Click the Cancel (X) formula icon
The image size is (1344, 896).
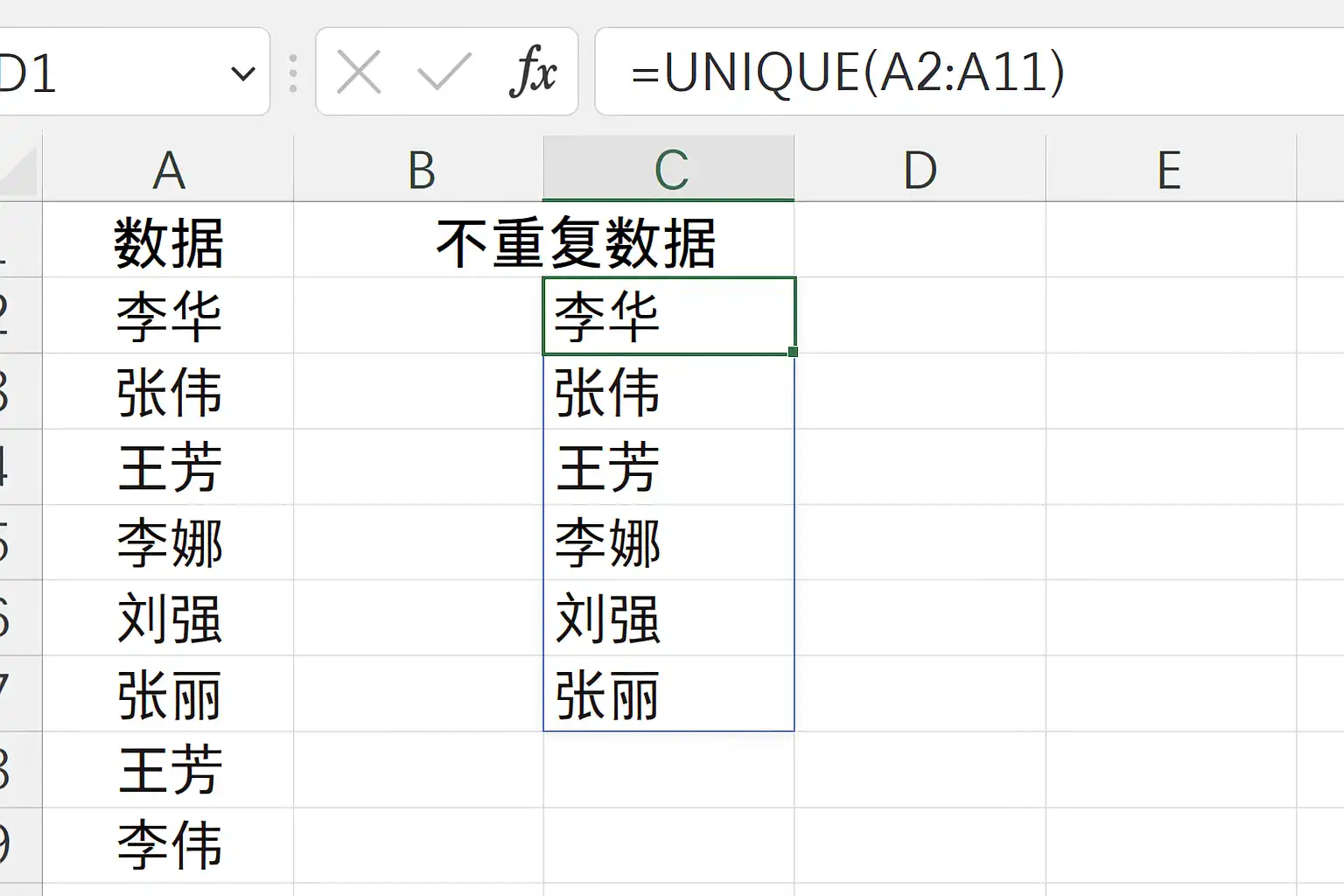359,72
